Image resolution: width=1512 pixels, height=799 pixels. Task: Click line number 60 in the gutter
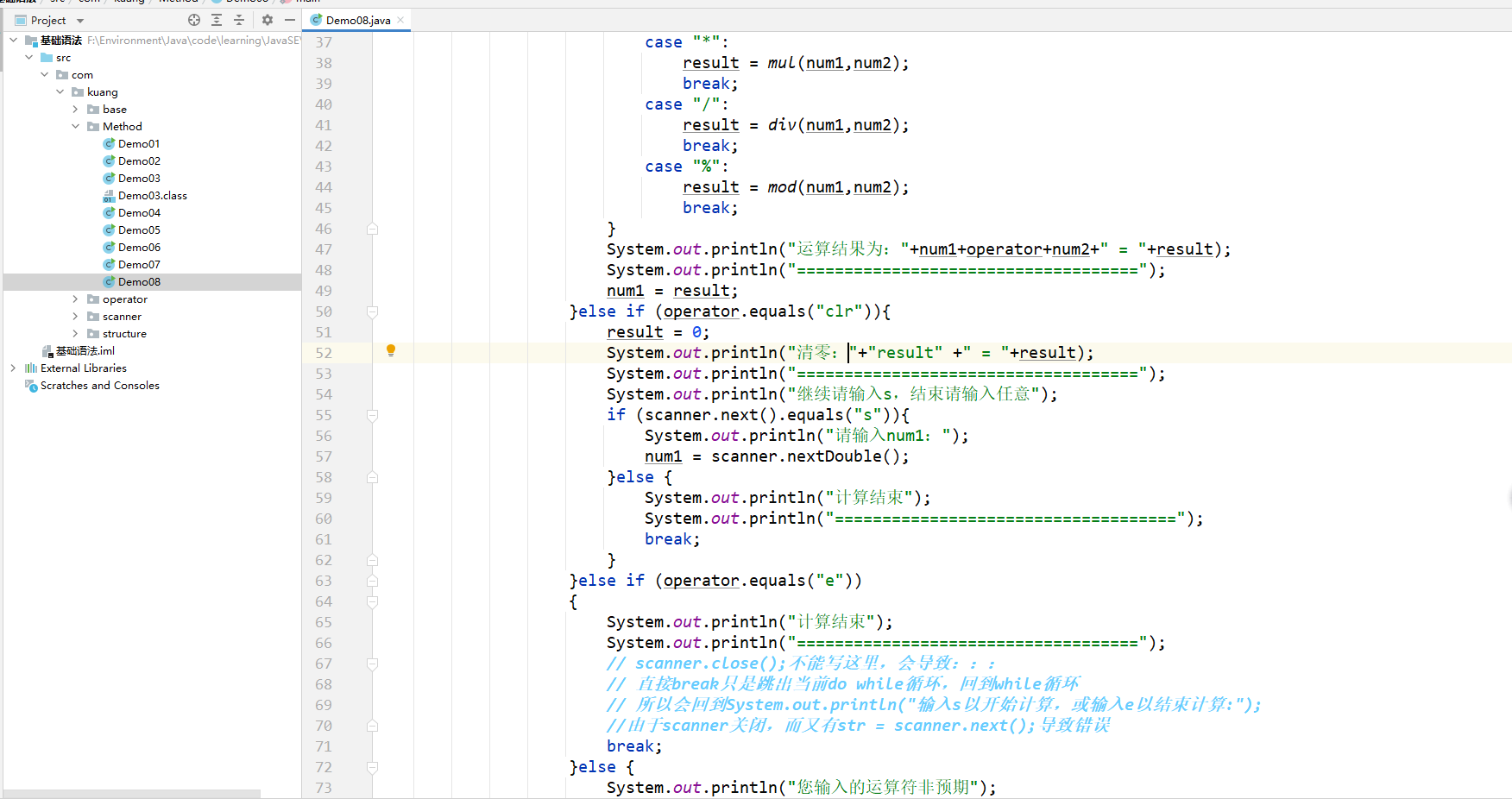point(324,519)
